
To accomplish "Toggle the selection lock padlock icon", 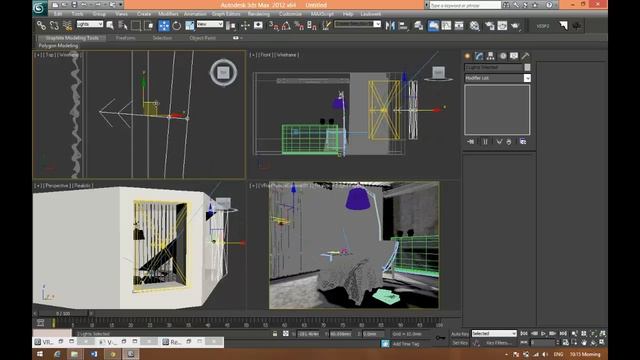I will 275,334.
